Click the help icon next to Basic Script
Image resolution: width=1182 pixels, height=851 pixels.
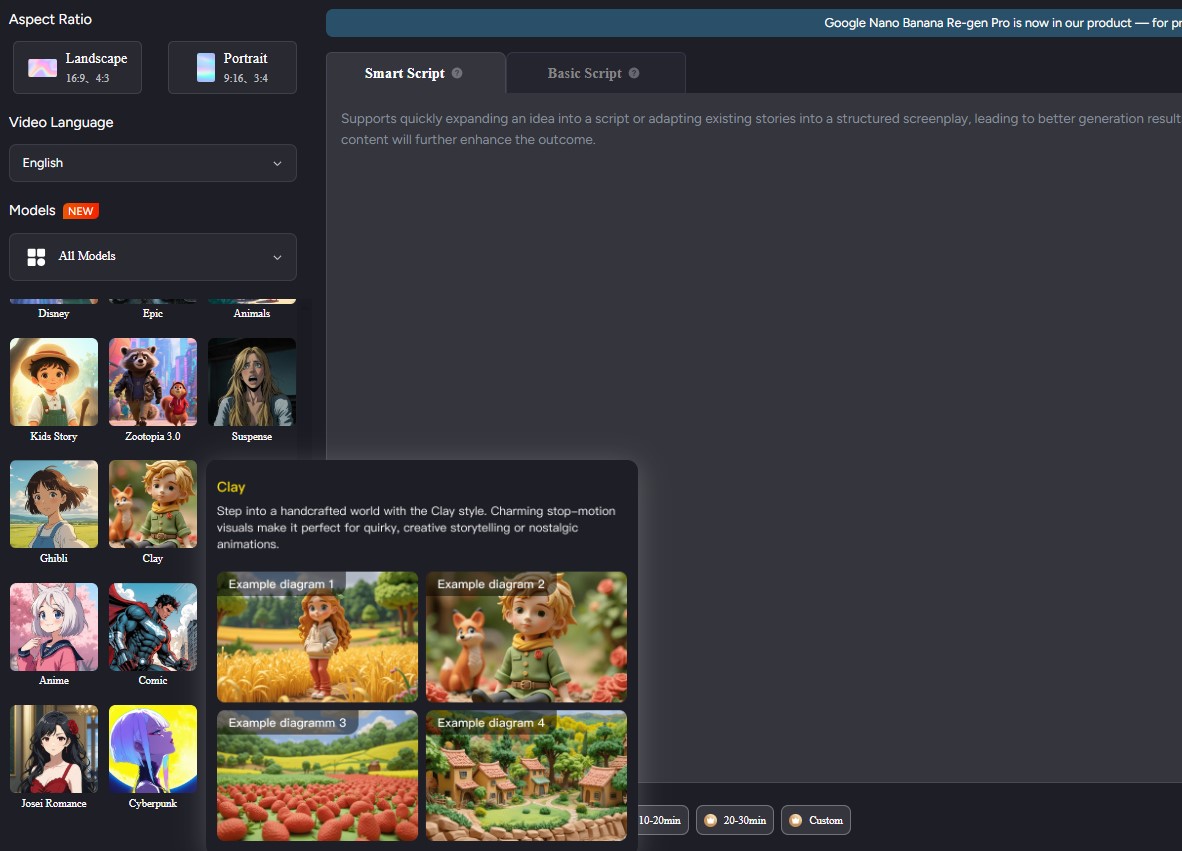634,73
